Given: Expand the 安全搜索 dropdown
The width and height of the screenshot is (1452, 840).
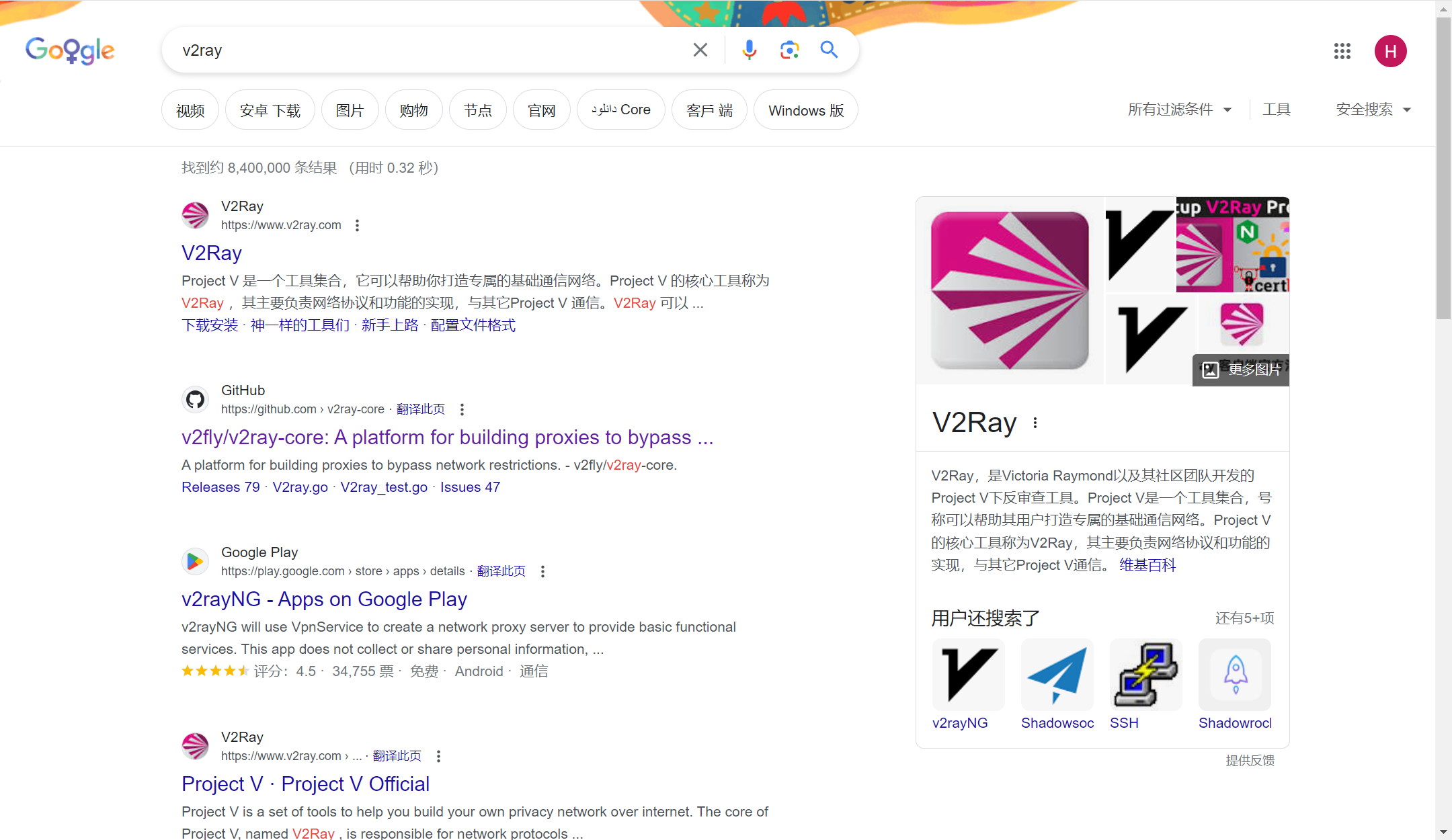Looking at the screenshot, I should click(1373, 110).
